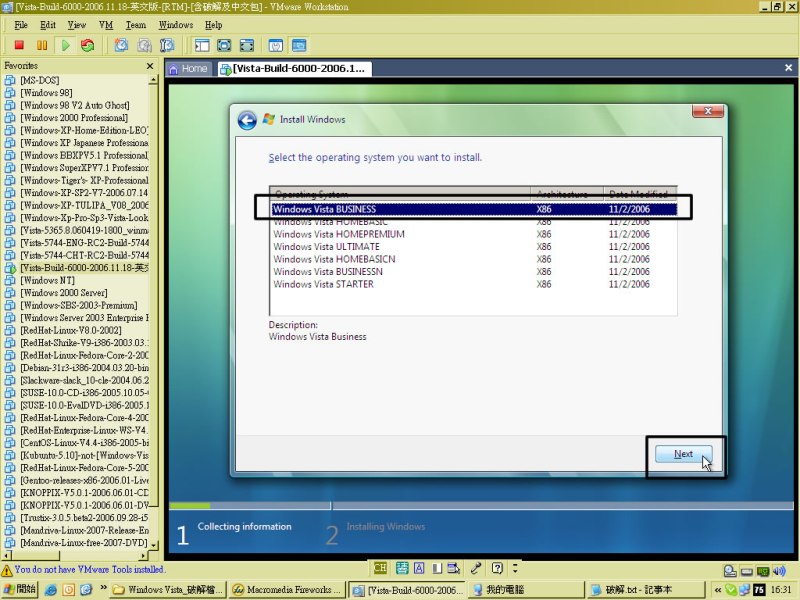
Task: Click the Full Screen mode icon
Action: [x=224, y=45]
